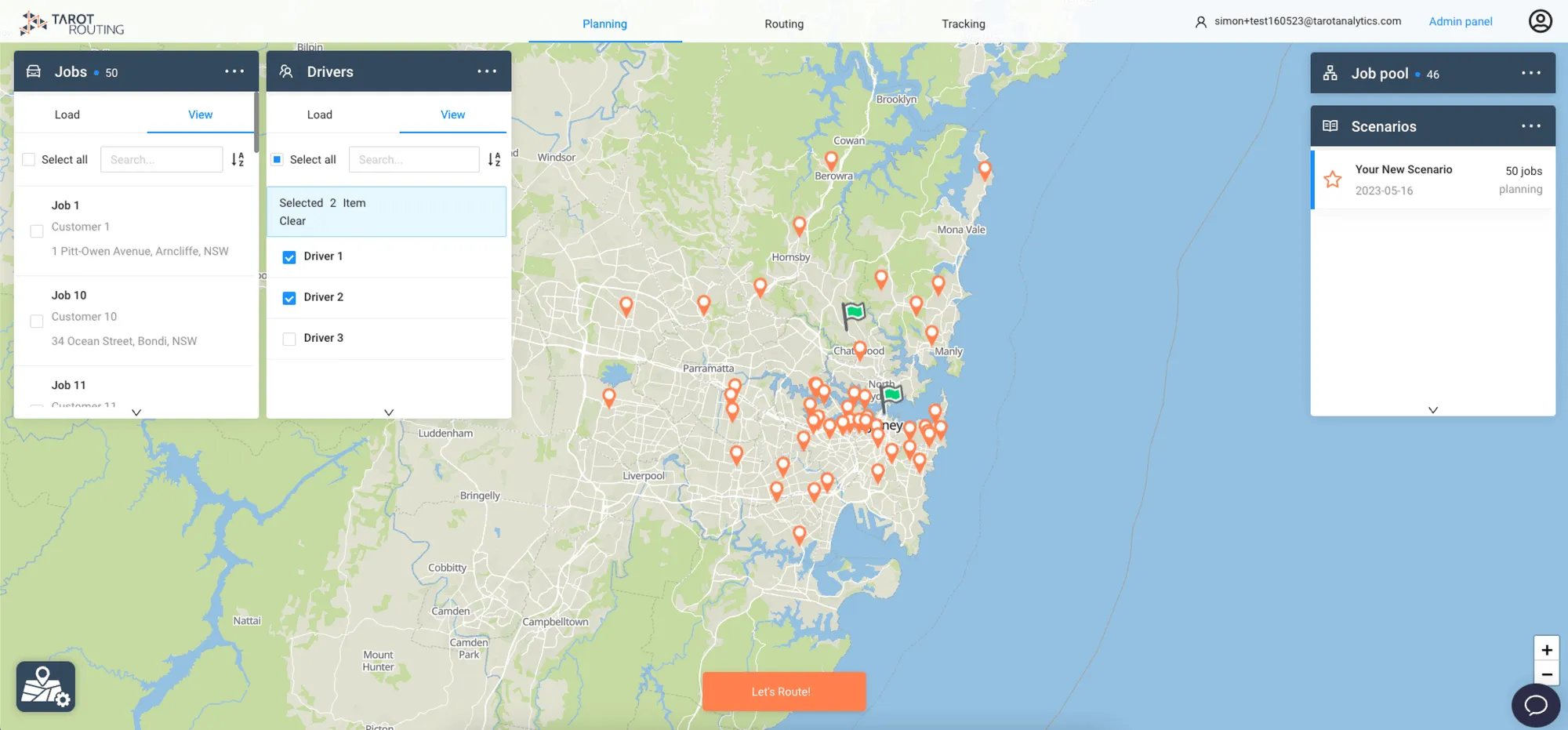The height and width of the screenshot is (730, 1568).
Task: Check the Driver 3 checkbox
Action: [289, 339]
